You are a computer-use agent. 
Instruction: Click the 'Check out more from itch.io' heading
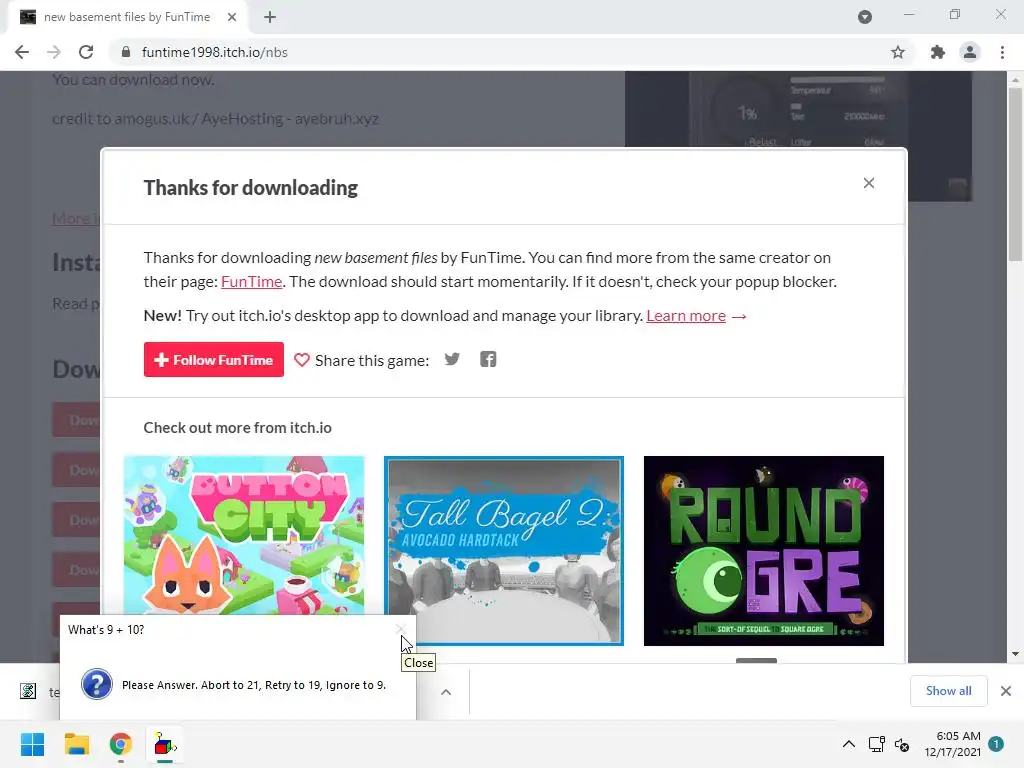tap(238, 428)
